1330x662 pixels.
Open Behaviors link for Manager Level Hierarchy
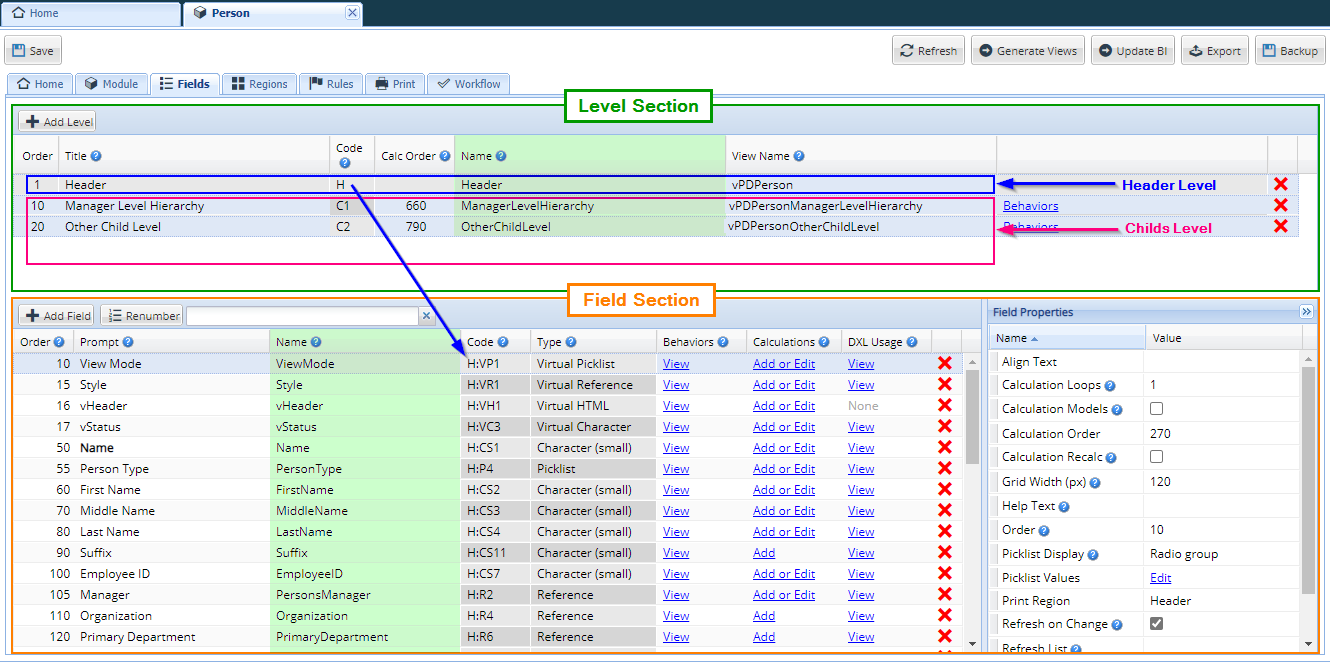[x=1030, y=206]
